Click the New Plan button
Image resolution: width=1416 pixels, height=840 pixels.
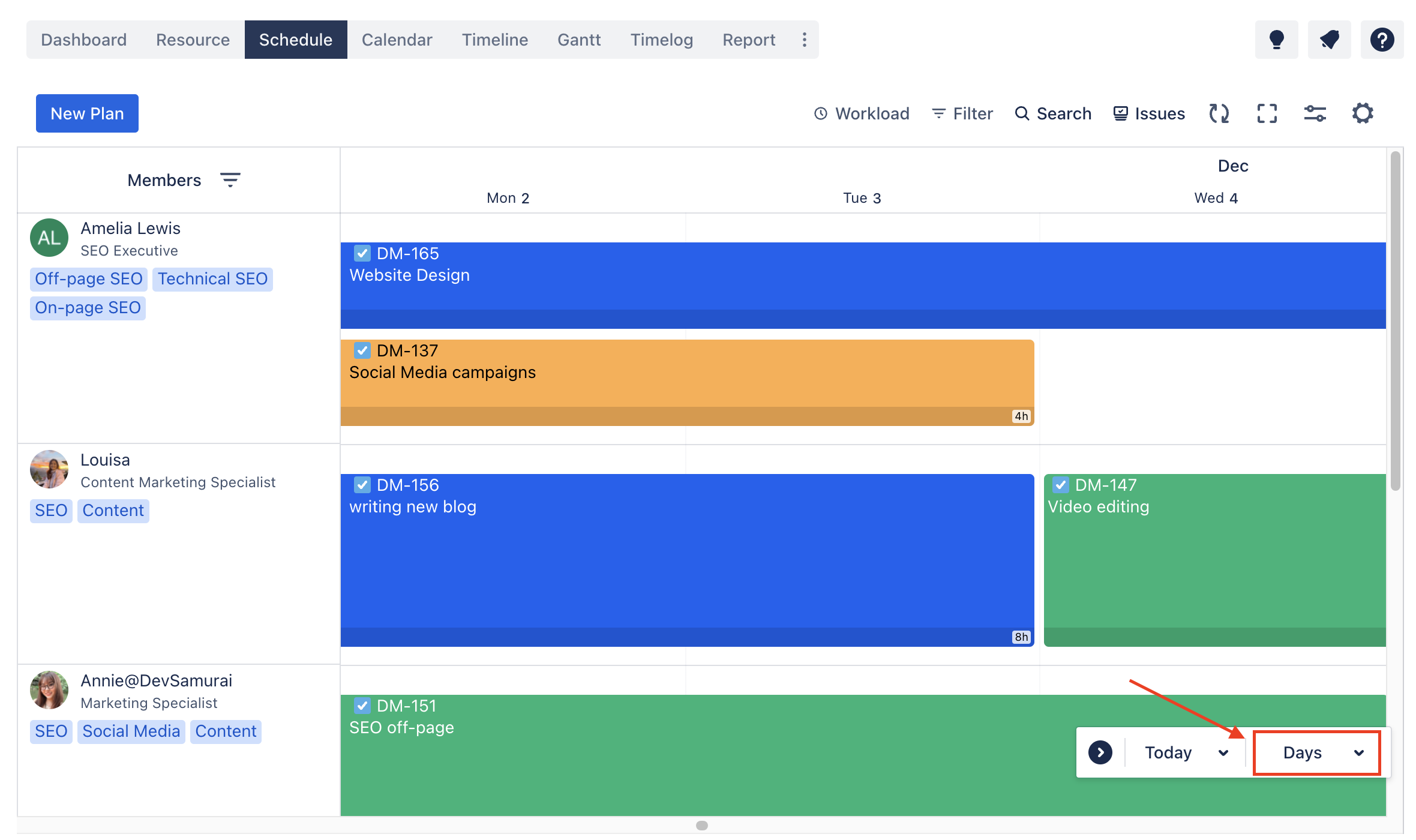87,113
